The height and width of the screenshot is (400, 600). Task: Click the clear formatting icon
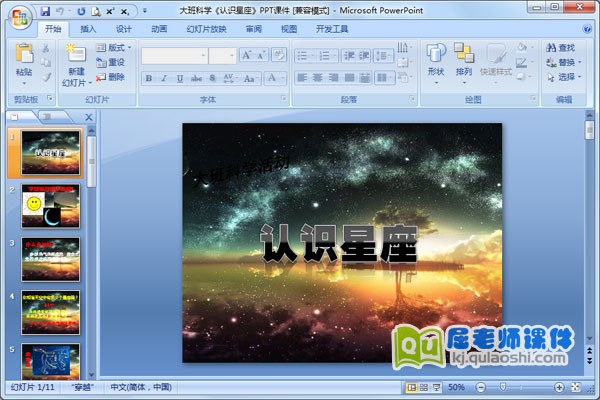279,55
